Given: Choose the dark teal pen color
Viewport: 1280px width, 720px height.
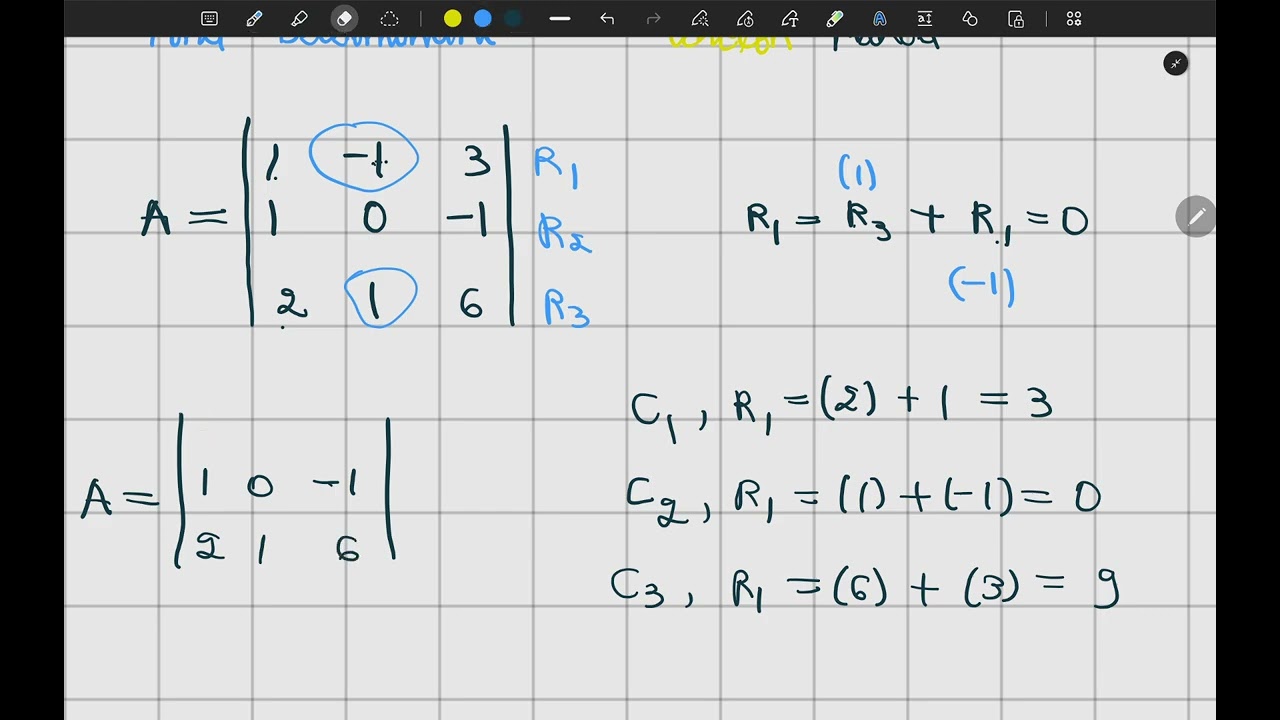Looking at the screenshot, I should tap(513, 19).
